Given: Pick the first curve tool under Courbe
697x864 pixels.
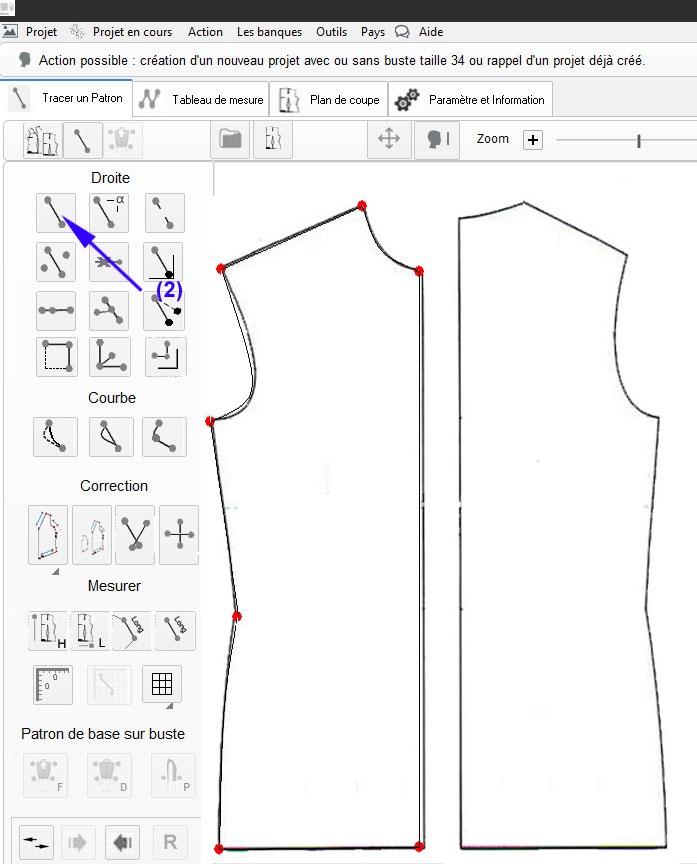Looking at the screenshot, I should click(55, 437).
